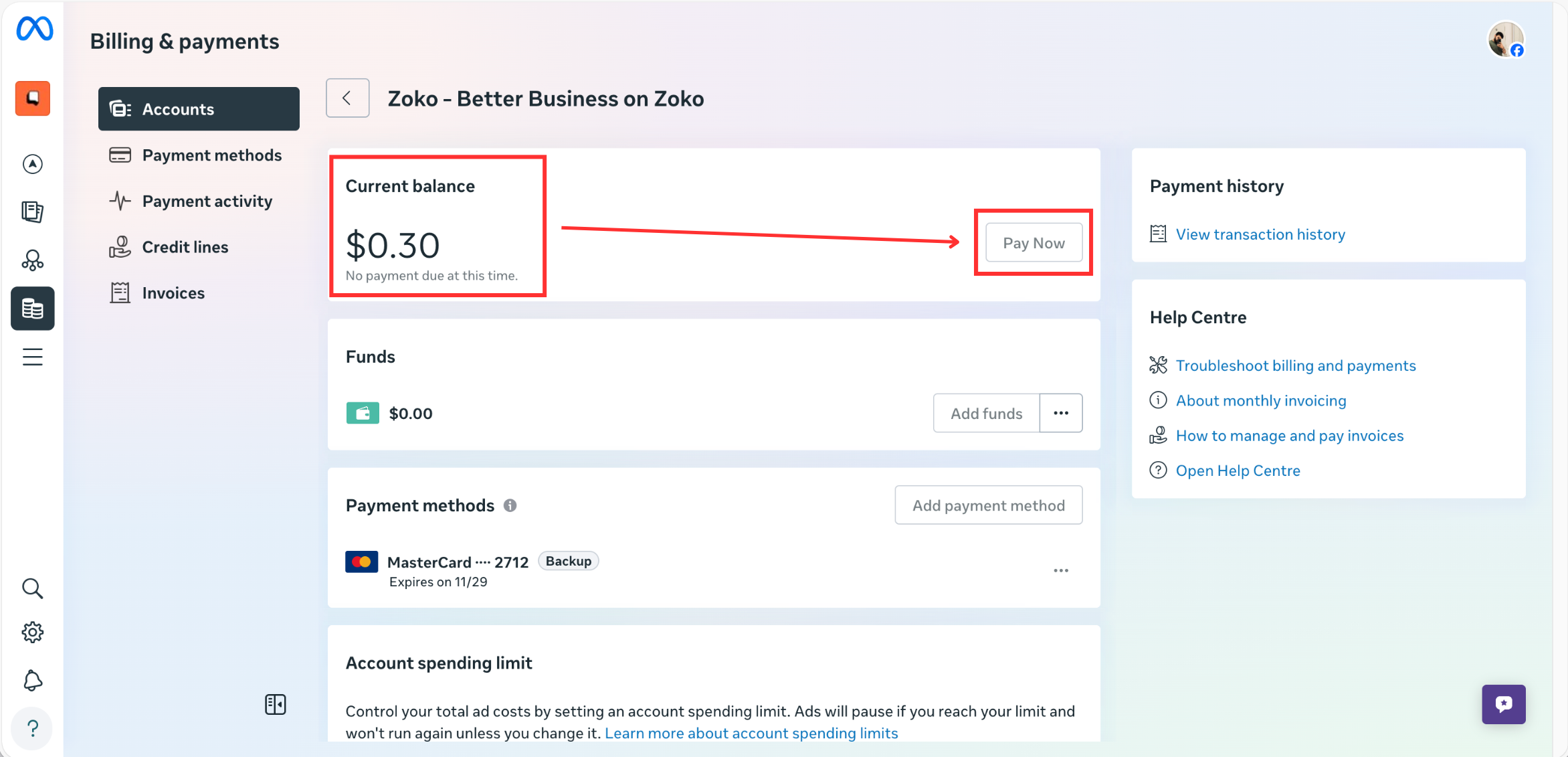Screen dimensions: 1568x757
Task: Click Payment methods info icon
Action: (x=510, y=505)
